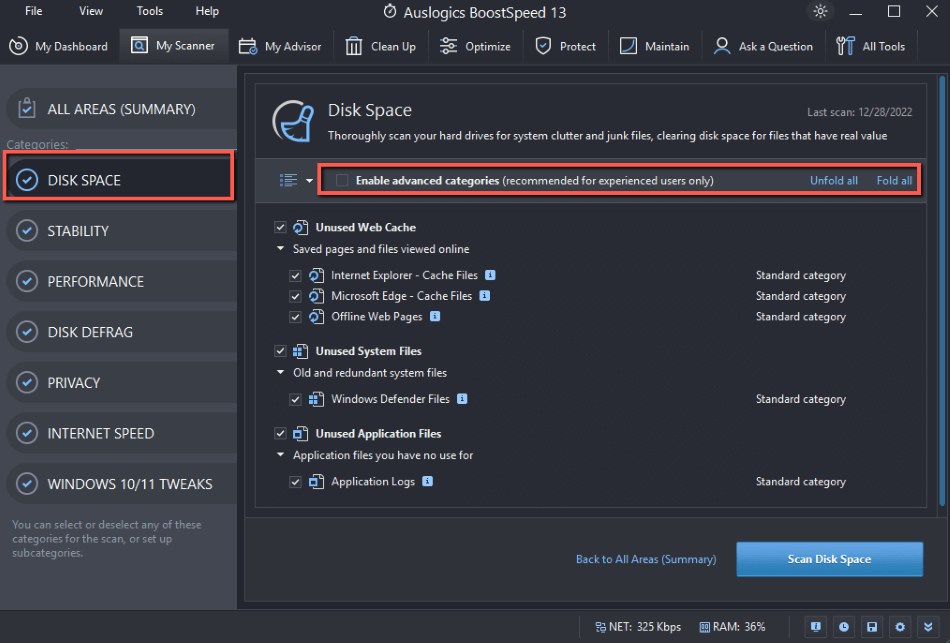Click info icon next to Microsoft Edge - Cache Files
Image resolution: width=950 pixels, height=643 pixels.
pyautogui.click(x=485, y=296)
